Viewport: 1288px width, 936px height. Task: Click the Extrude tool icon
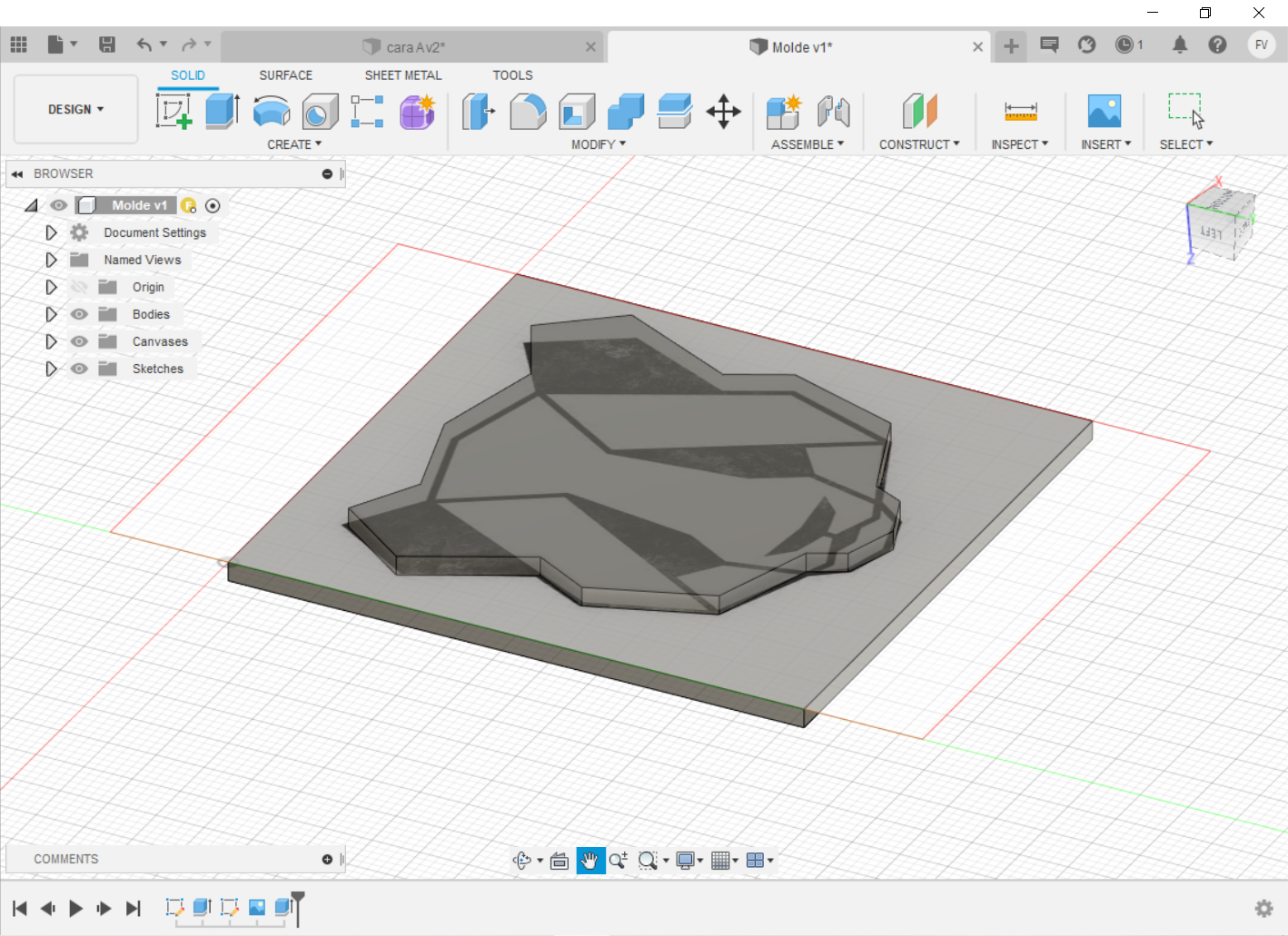point(222,112)
